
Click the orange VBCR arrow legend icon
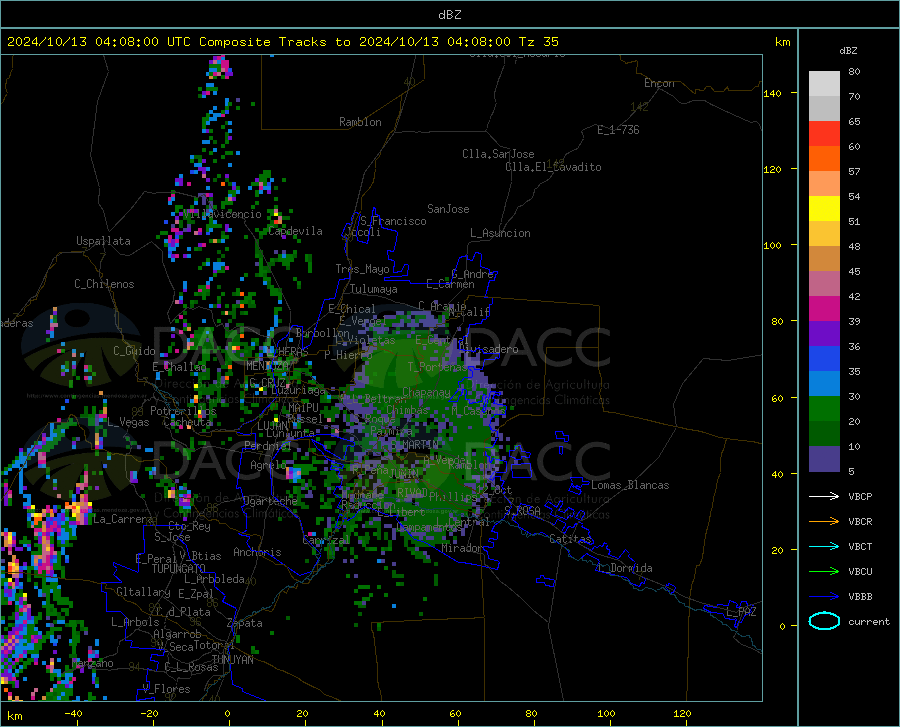click(824, 522)
